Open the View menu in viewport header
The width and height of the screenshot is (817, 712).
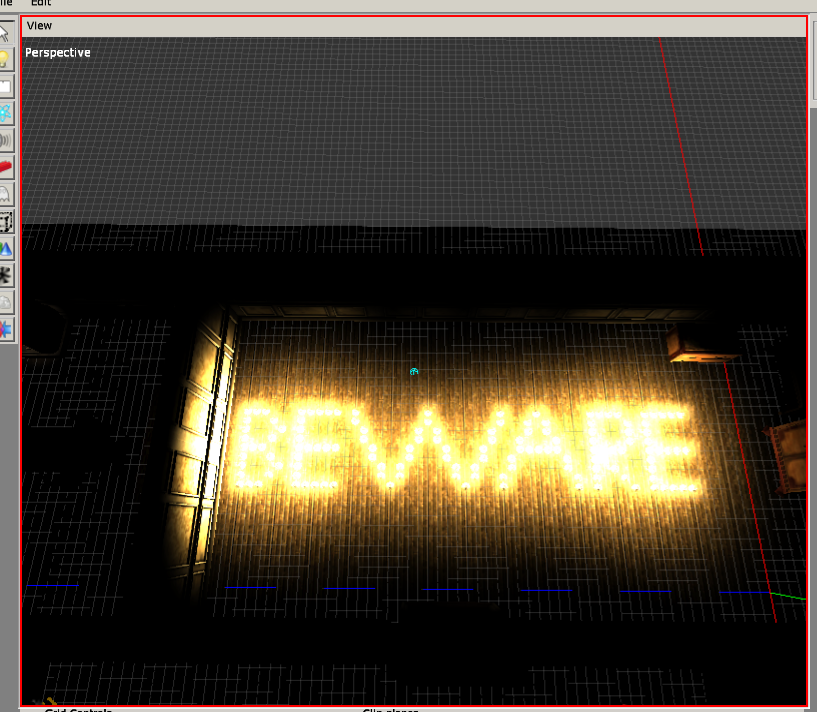tap(40, 25)
